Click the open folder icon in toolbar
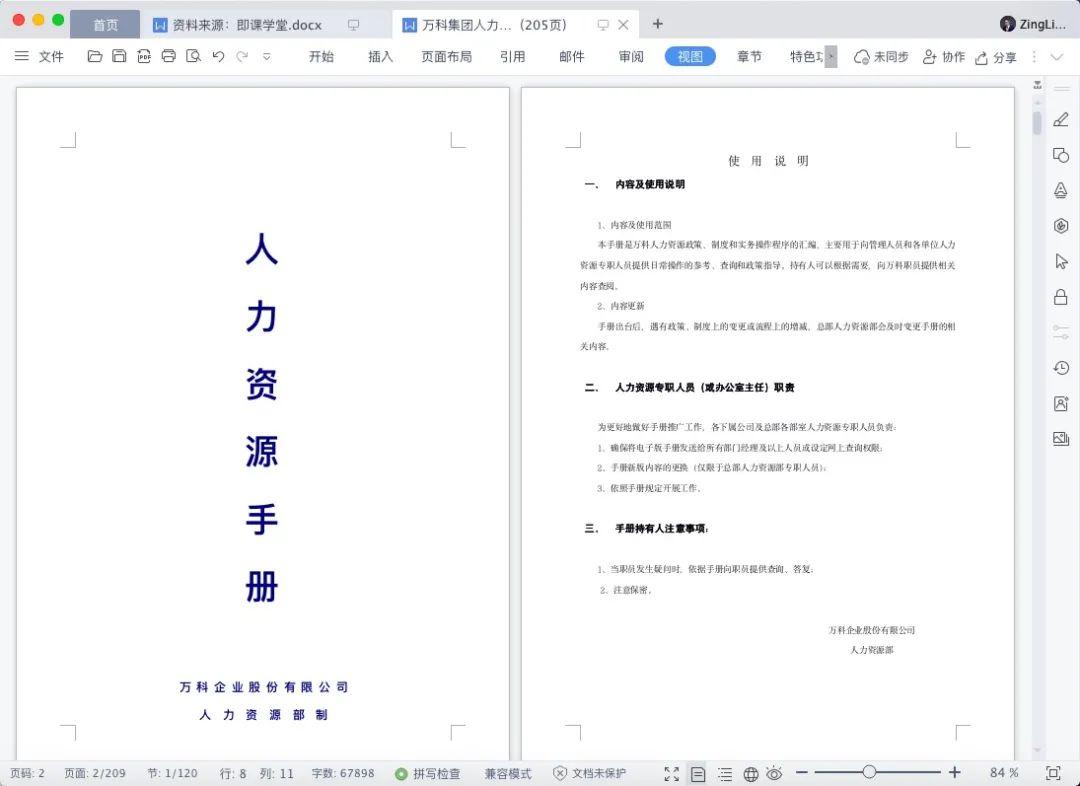This screenshot has height=786, width=1080. [95, 56]
